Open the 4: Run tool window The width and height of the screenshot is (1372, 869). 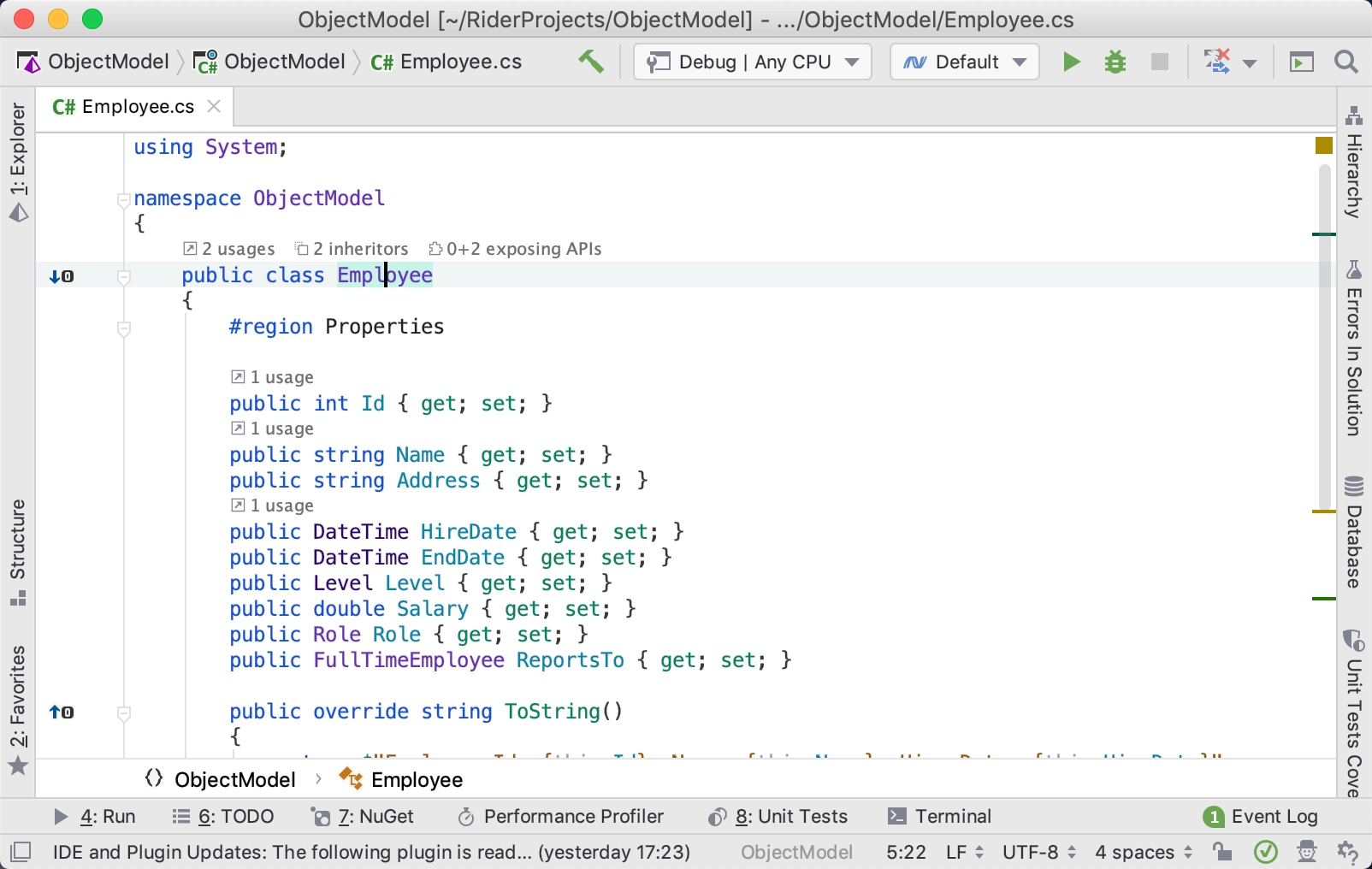point(95,817)
